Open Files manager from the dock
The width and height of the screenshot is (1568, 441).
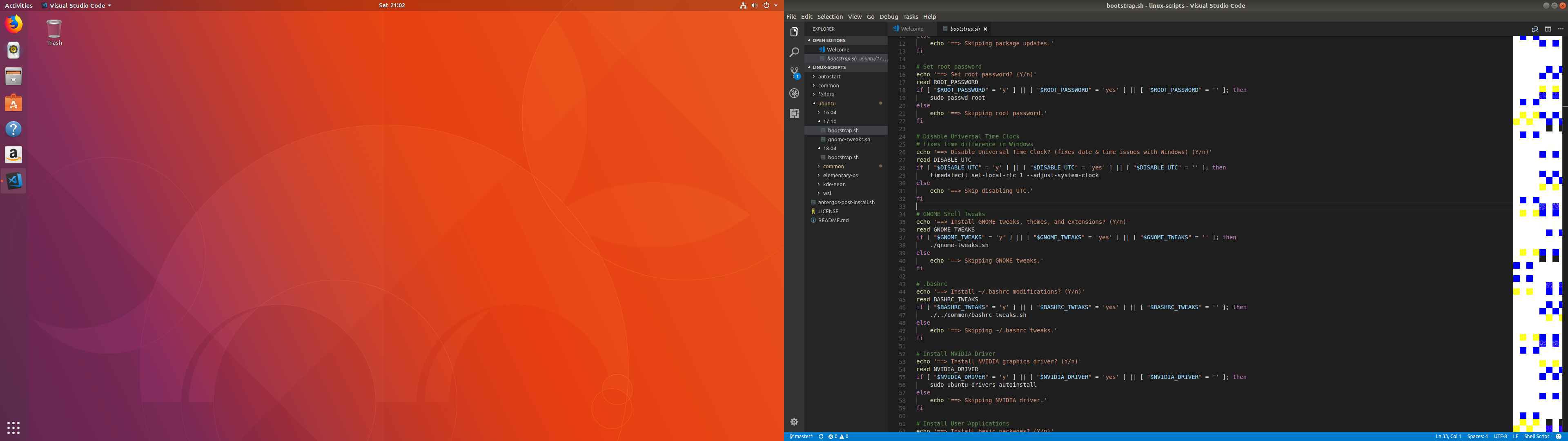click(x=13, y=77)
